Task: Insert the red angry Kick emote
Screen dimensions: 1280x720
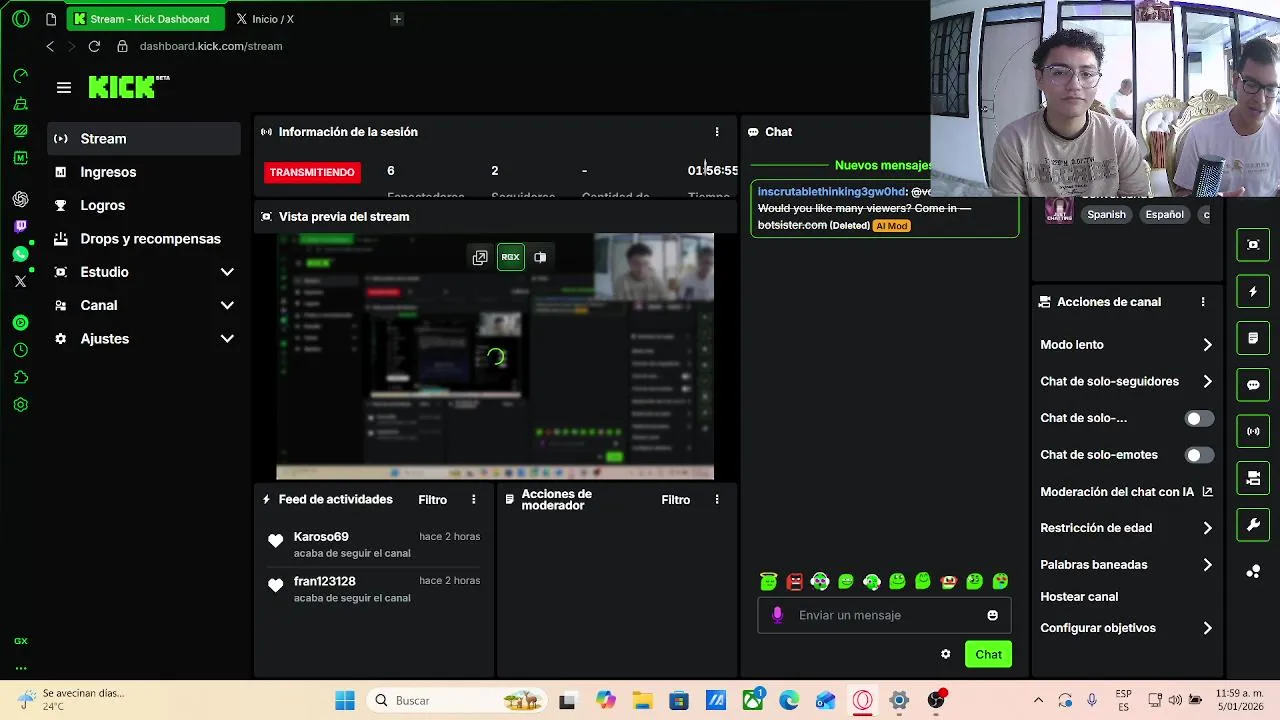Action: [794, 581]
